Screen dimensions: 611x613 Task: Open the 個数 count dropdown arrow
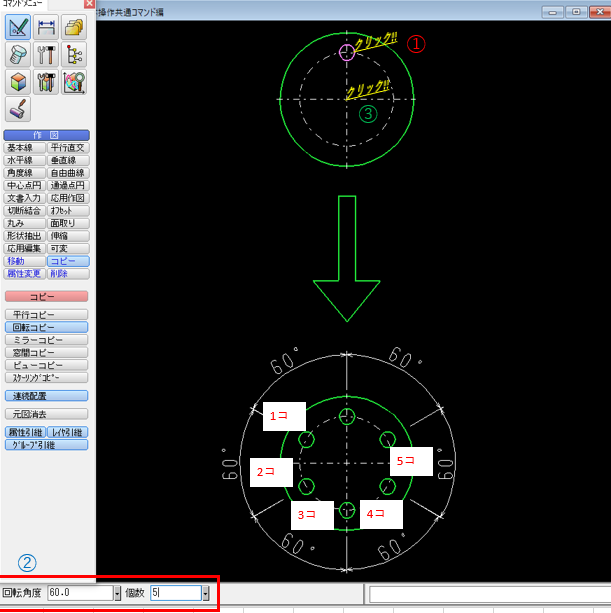pos(205,594)
